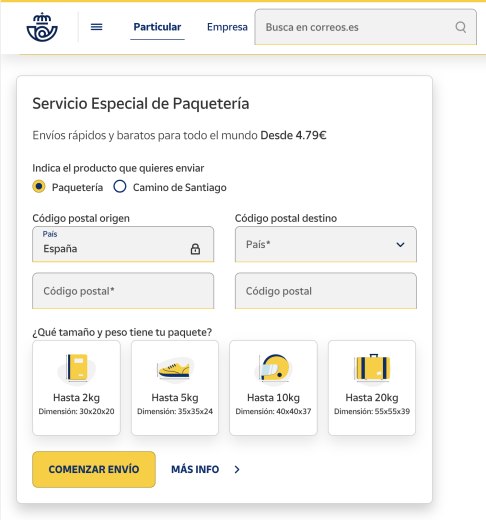
Task: Click the destination Código postal field
Action: (x=326, y=291)
